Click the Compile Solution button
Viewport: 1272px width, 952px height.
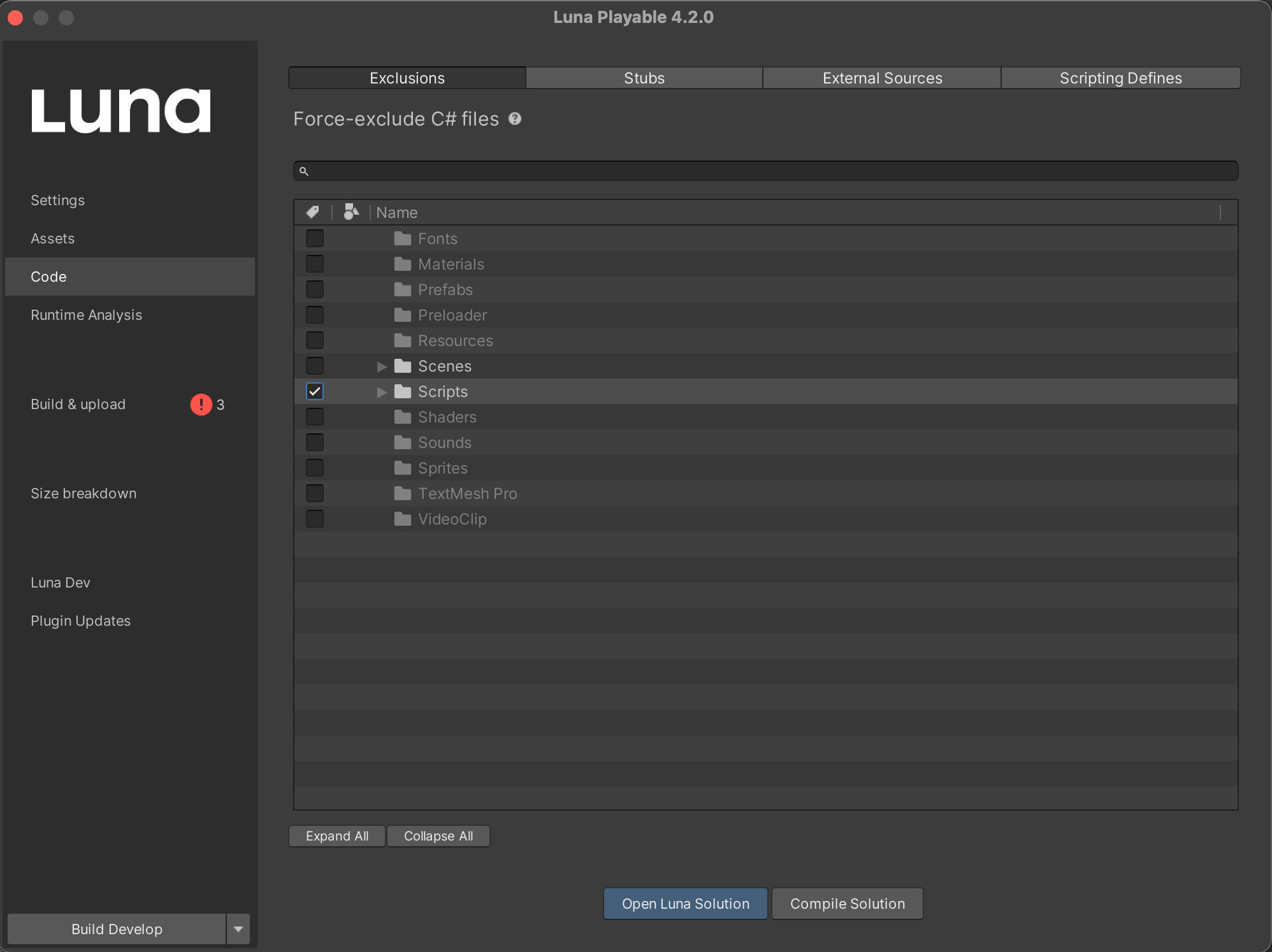848,904
